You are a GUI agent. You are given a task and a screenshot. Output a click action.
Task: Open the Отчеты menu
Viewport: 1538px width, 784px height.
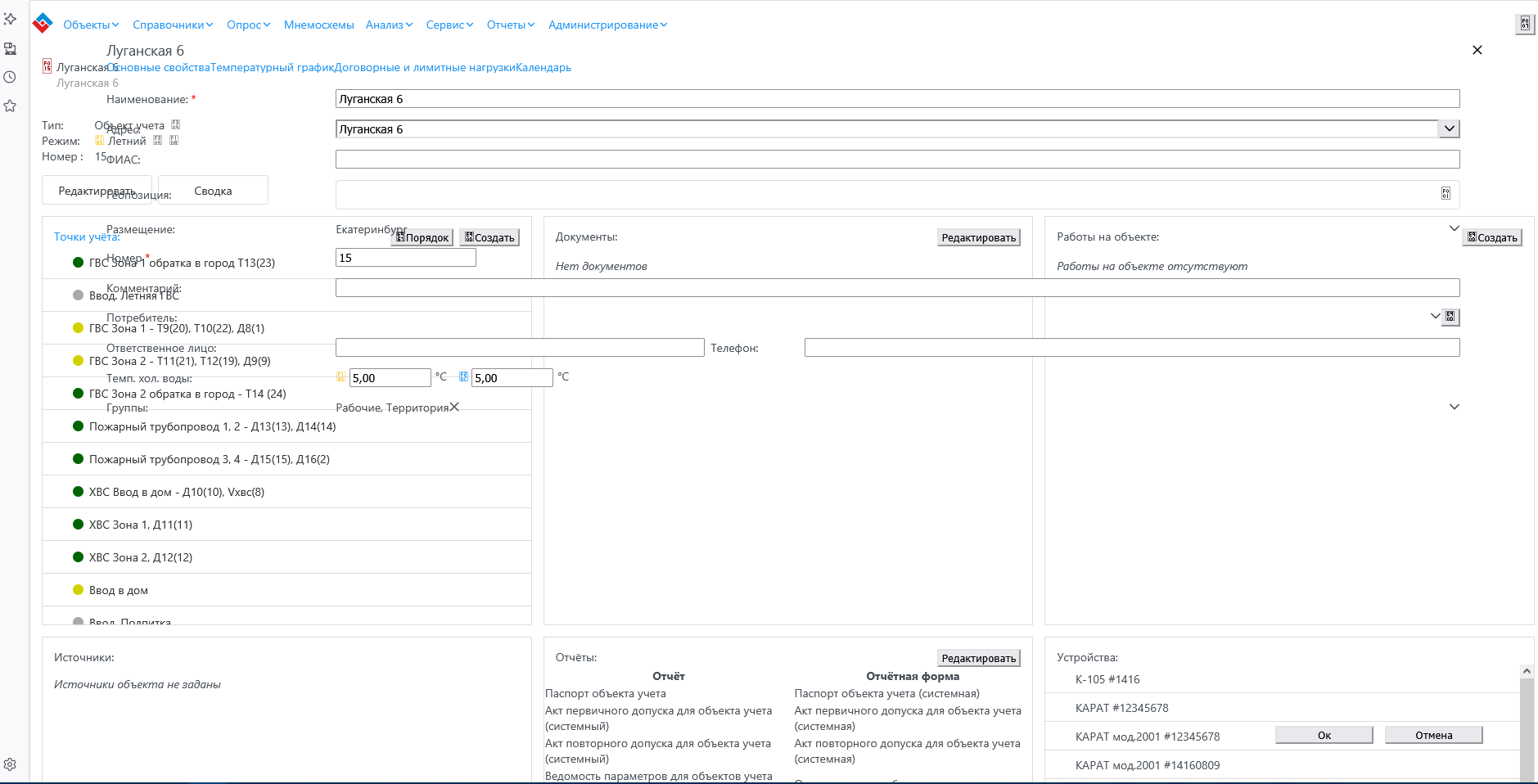[x=511, y=25]
